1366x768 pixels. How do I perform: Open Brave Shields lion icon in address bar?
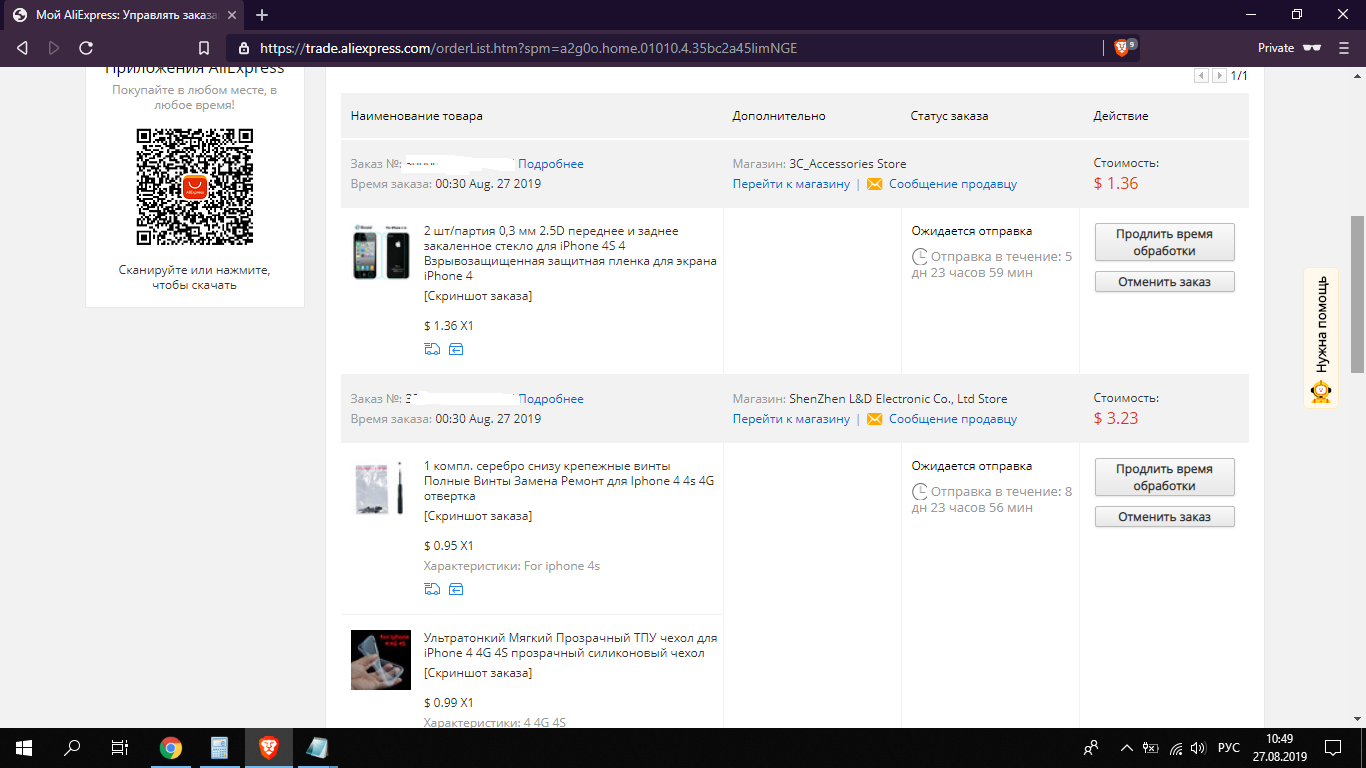click(1122, 48)
